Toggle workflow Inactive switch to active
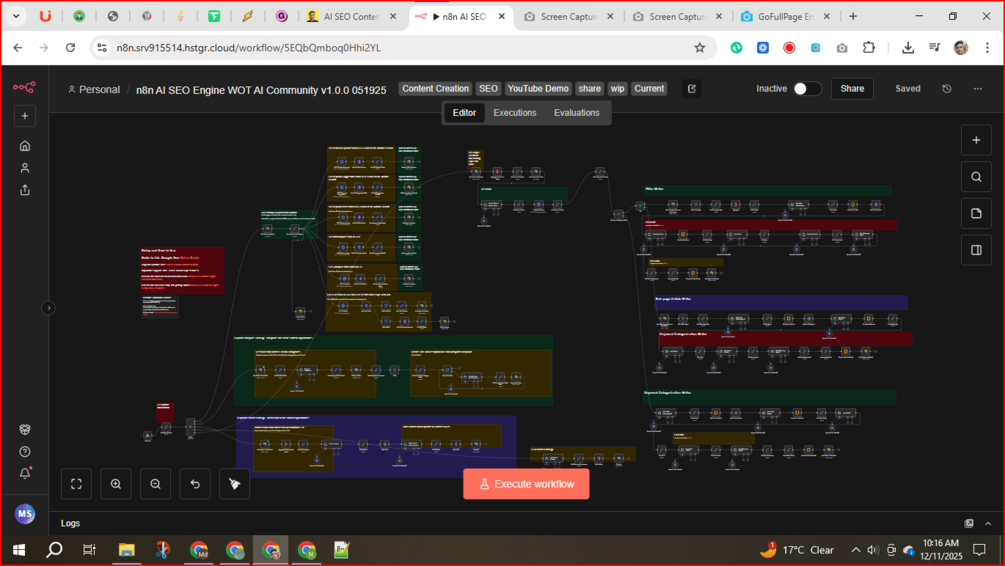Viewport: 1005px width, 566px height. pyautogui.click(x=807, y=88)
